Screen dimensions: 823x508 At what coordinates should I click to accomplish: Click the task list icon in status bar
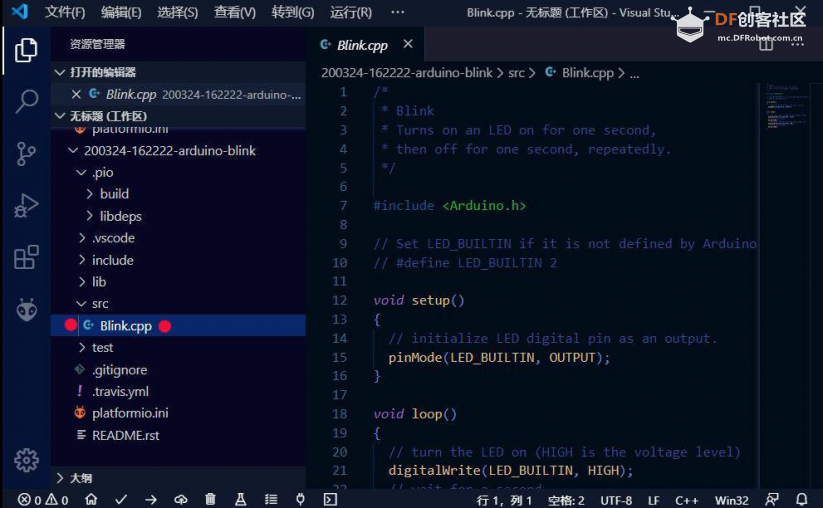(x=271, y=499)
